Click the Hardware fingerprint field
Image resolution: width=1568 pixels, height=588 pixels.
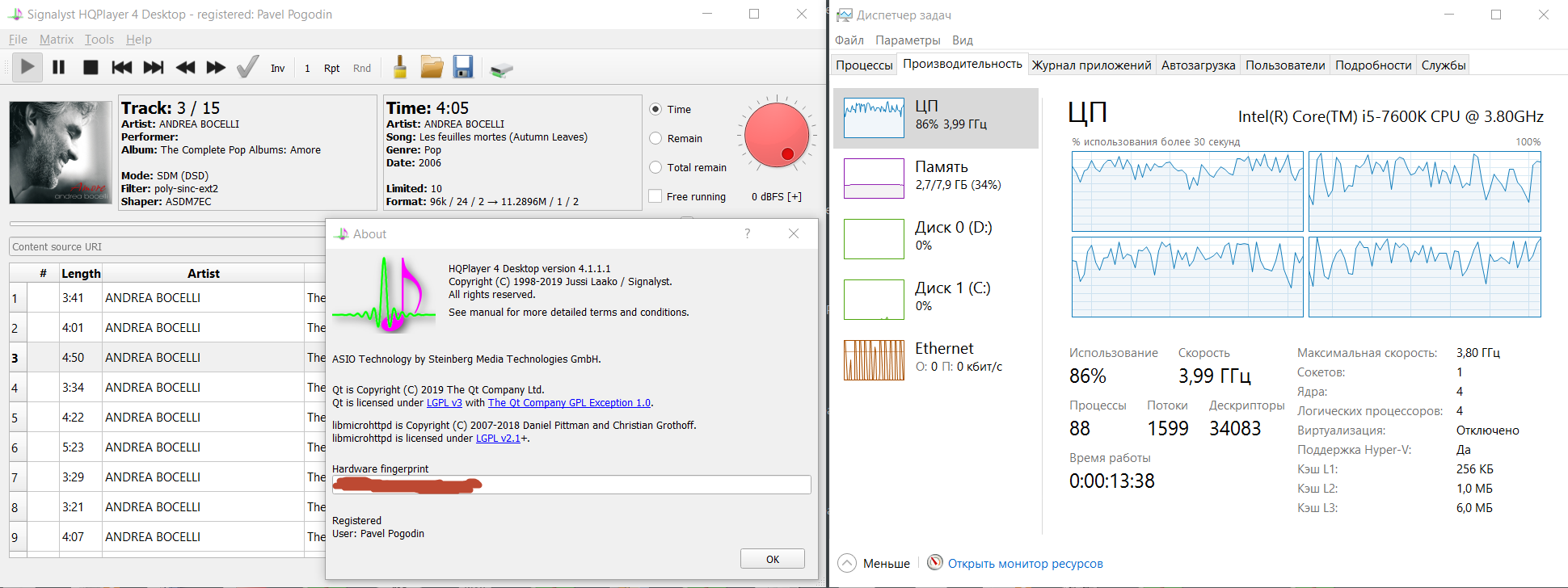[571, 484]
